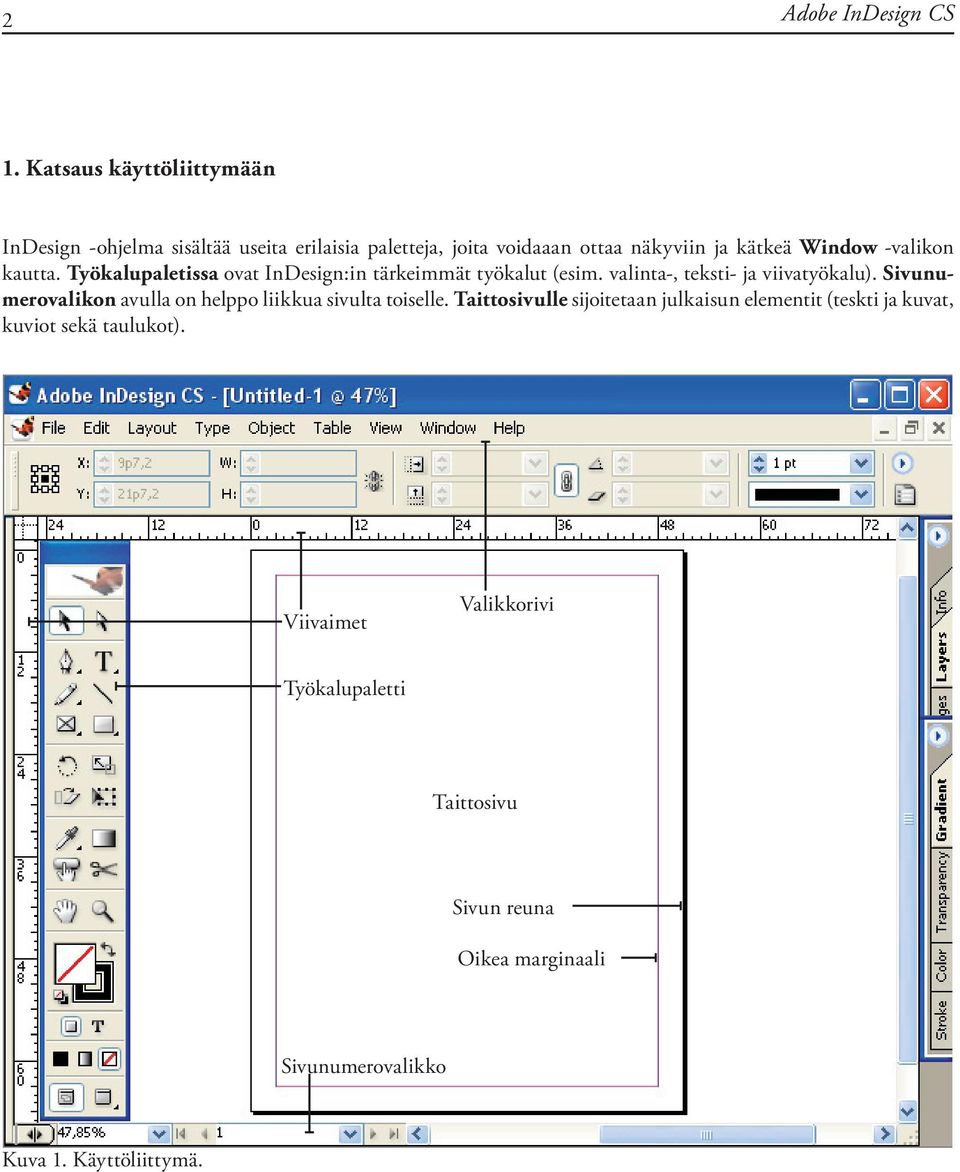Open the Color panel tab

(x=941, y=965)
